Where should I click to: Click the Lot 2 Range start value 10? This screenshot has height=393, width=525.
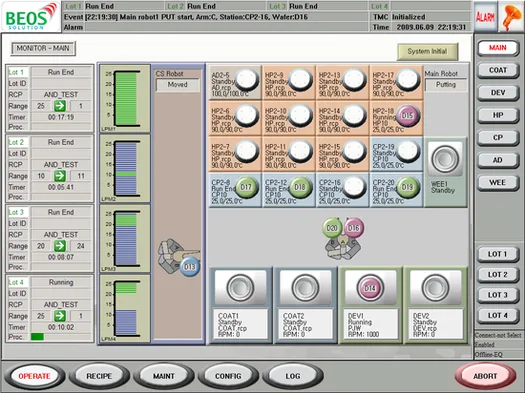(x=41, y=176)
